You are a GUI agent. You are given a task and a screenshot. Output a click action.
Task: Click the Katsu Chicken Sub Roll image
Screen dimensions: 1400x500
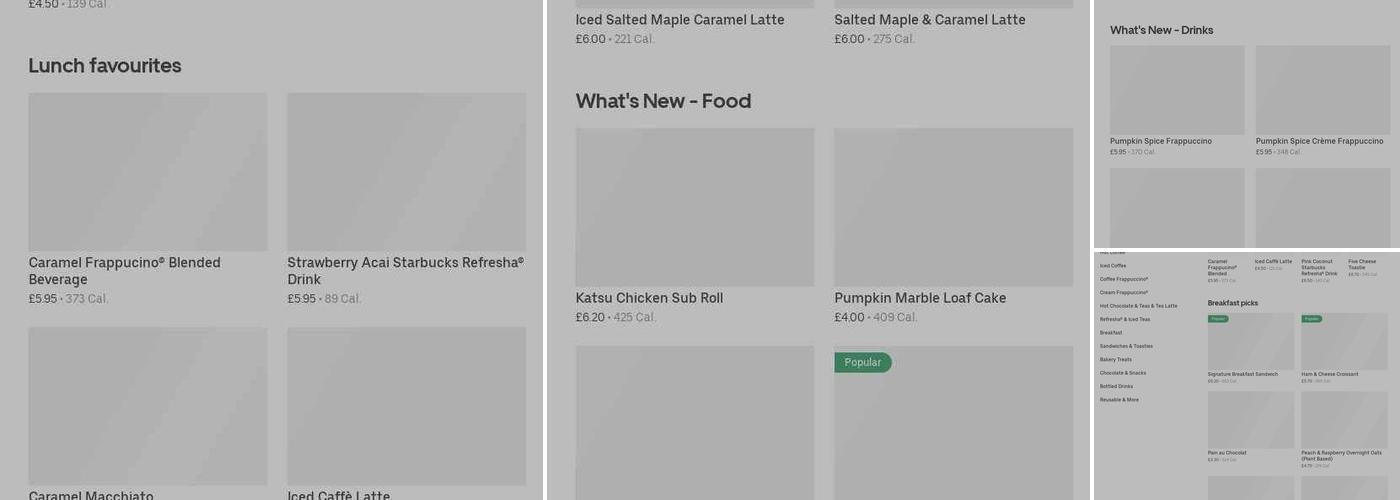695,207
